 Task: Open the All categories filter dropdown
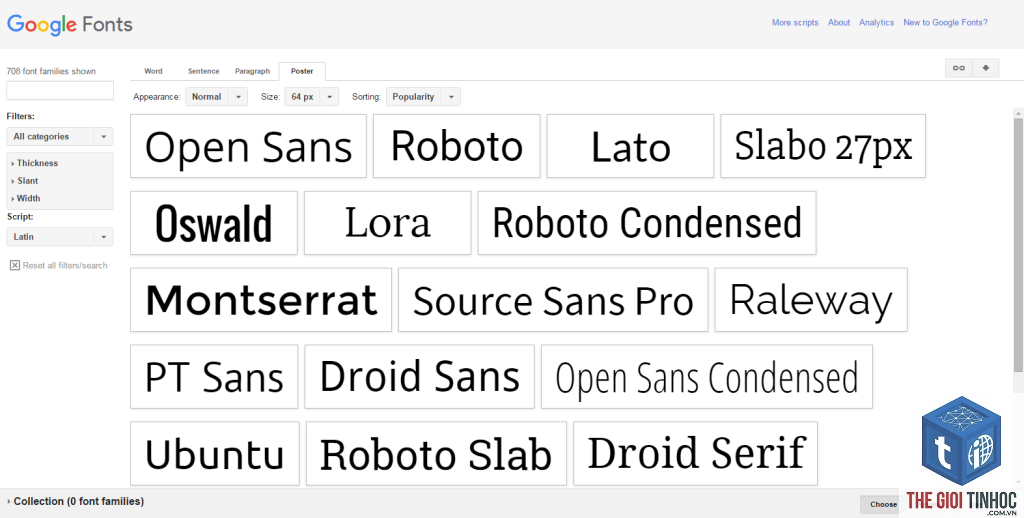click(x=59, y=137)
